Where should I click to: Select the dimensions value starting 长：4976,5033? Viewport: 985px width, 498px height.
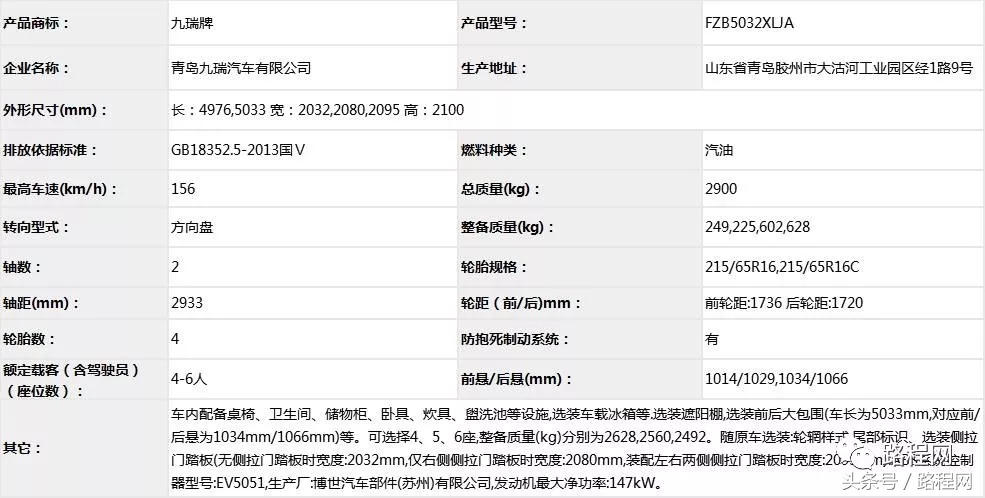[317, 110]
